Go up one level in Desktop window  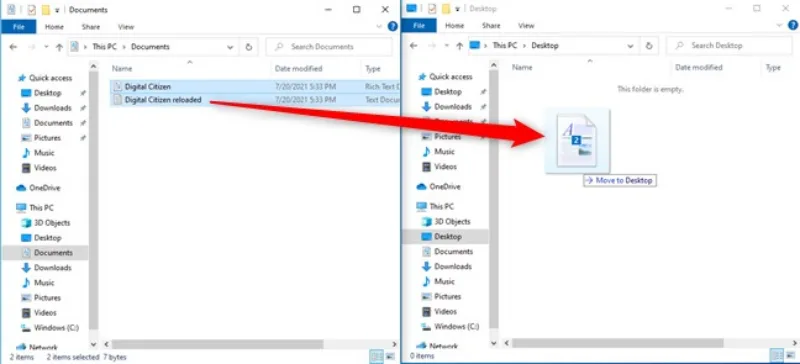(x=459, y=46)
